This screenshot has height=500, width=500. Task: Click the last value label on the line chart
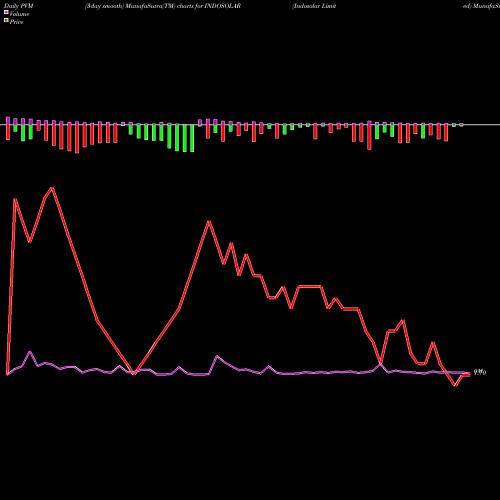pos(480,372)
